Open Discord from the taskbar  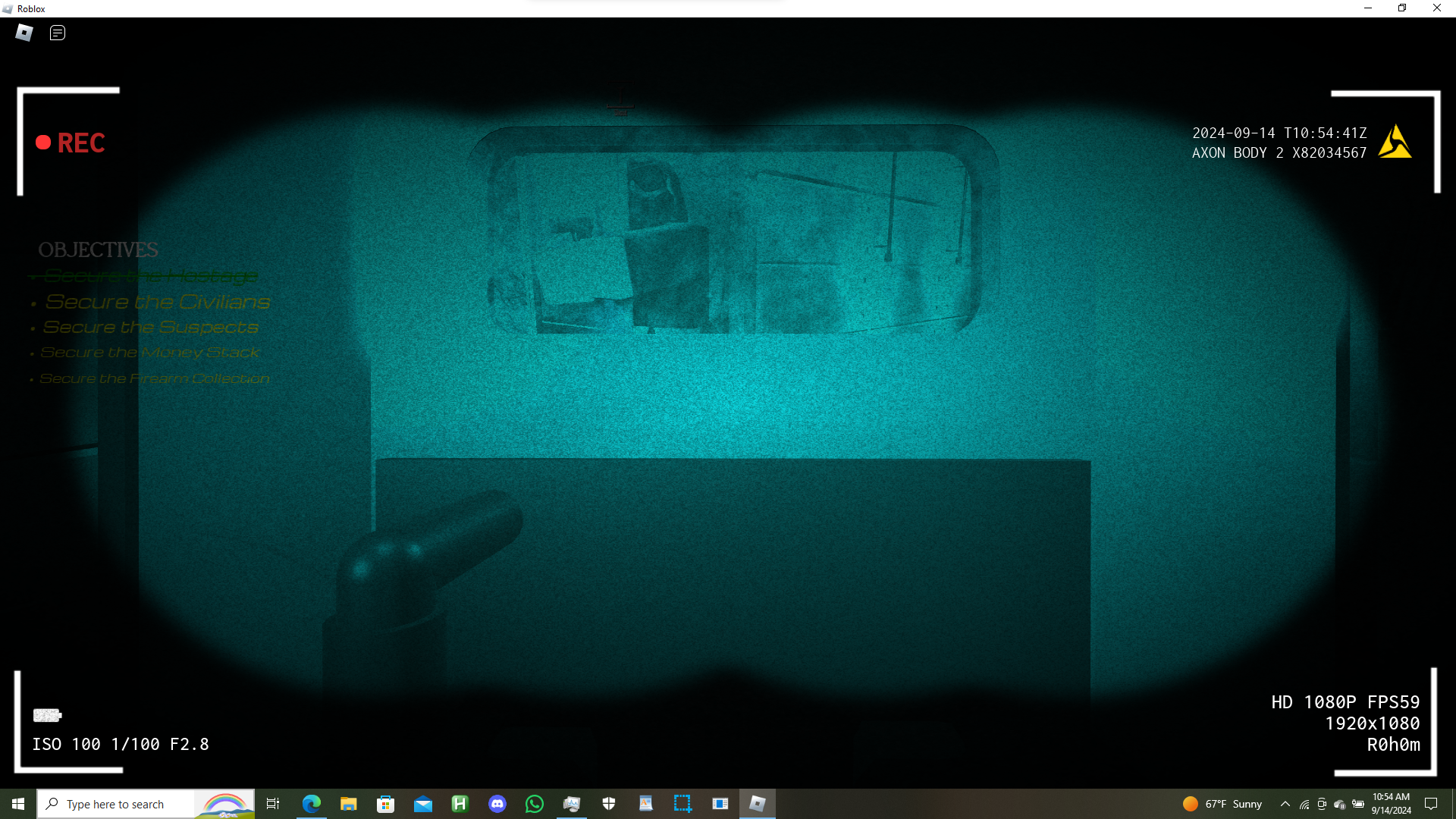[497, 804]
